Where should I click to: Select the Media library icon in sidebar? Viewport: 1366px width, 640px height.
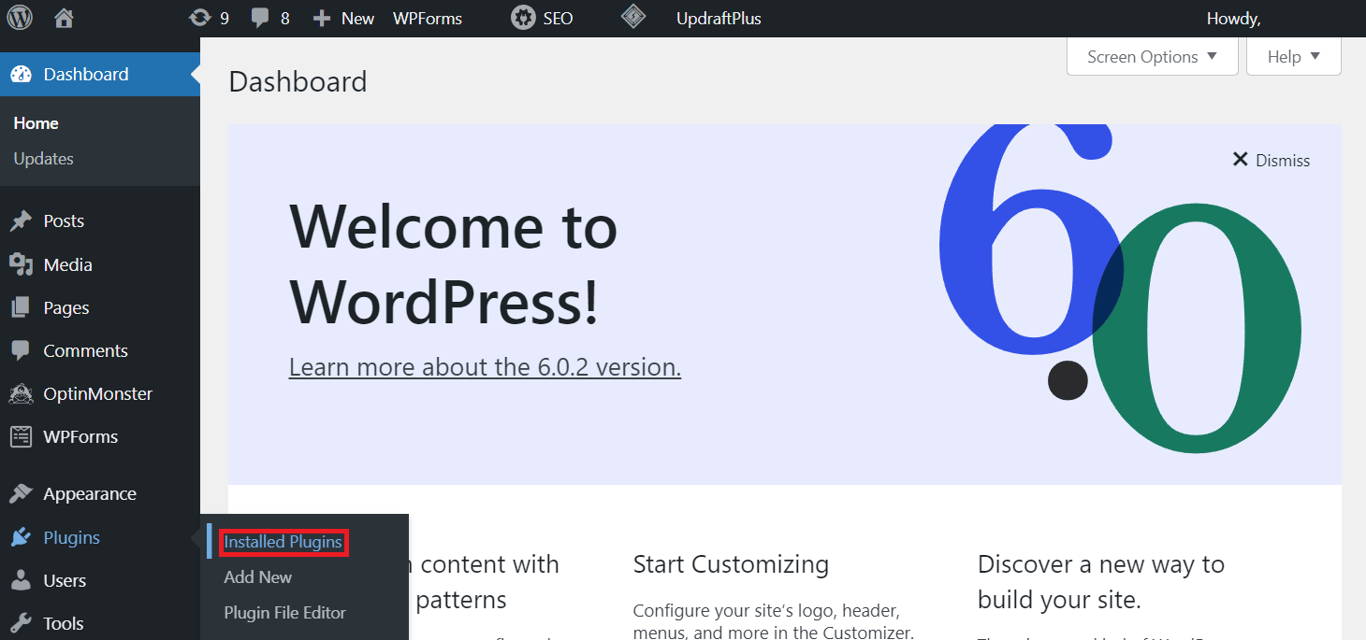pyautogui.click(x=22, y=264)
